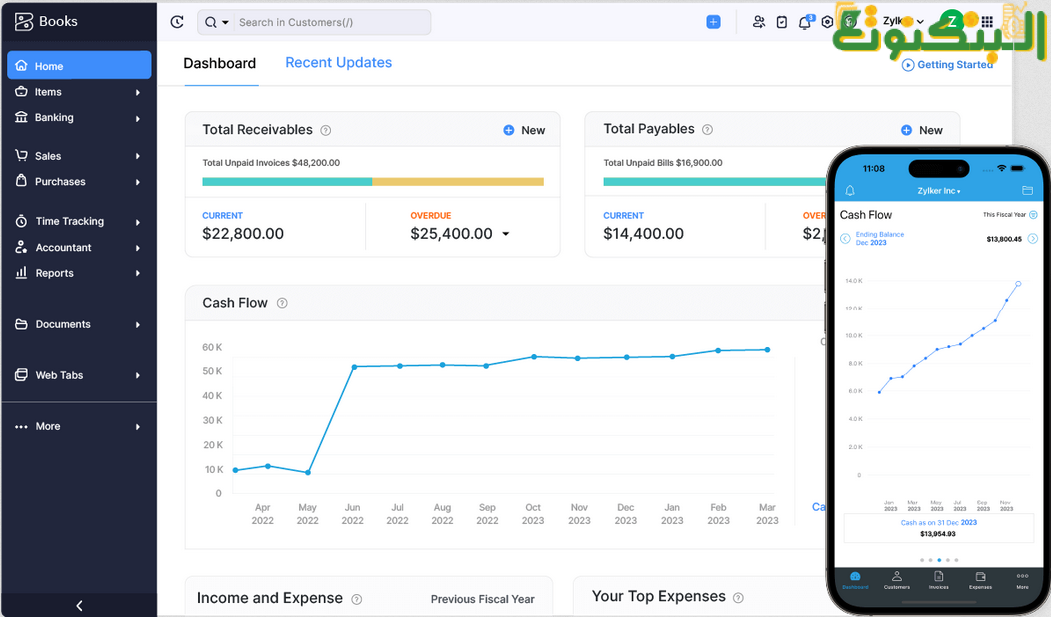Screen dimensions: 1051x617
Task: Open the Previous Fiscal Year period selector
Action: click(x=483, y=600)
